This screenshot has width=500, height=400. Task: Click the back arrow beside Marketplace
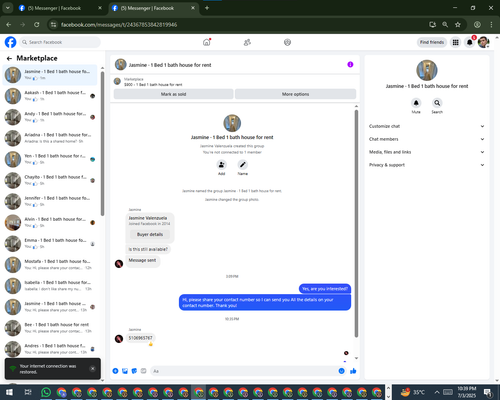coord(9,58)
